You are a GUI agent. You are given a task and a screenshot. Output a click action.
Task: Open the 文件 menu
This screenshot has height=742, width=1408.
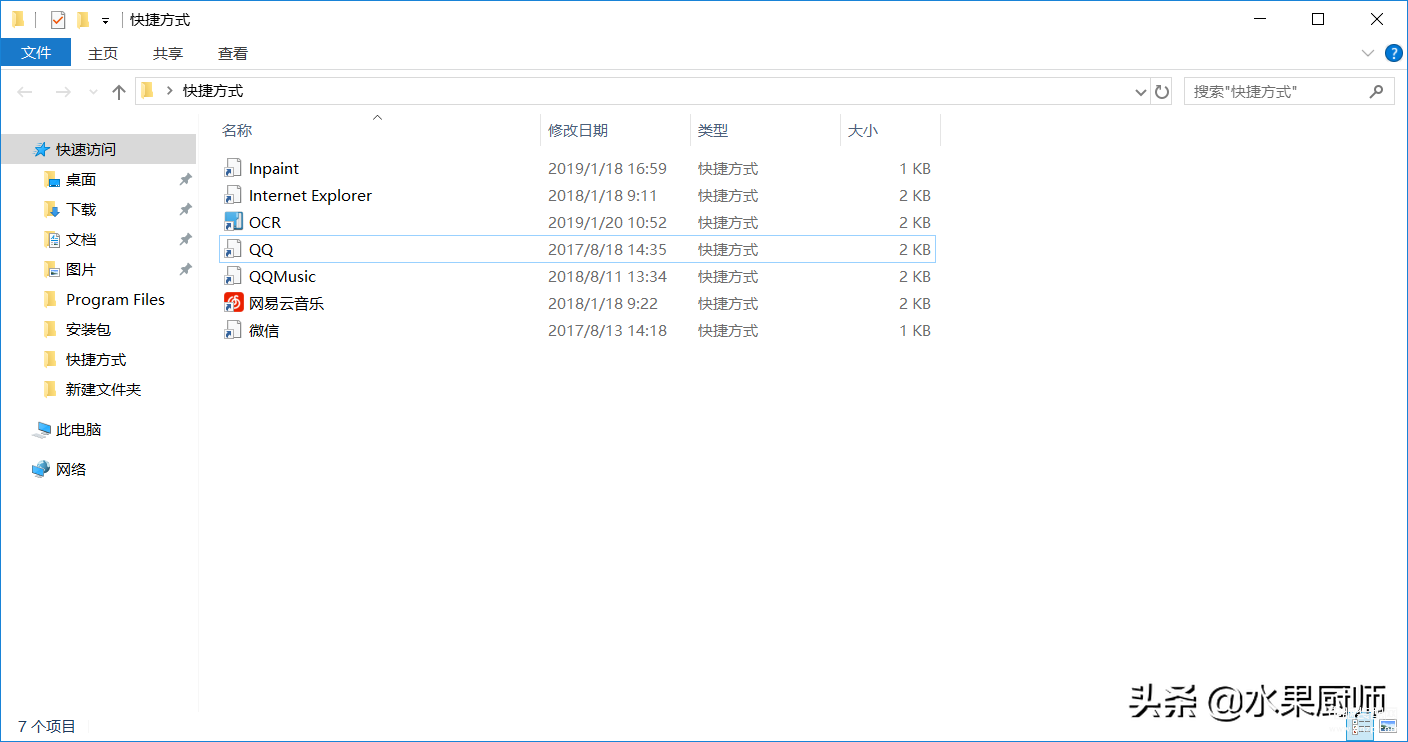(36, 52)
